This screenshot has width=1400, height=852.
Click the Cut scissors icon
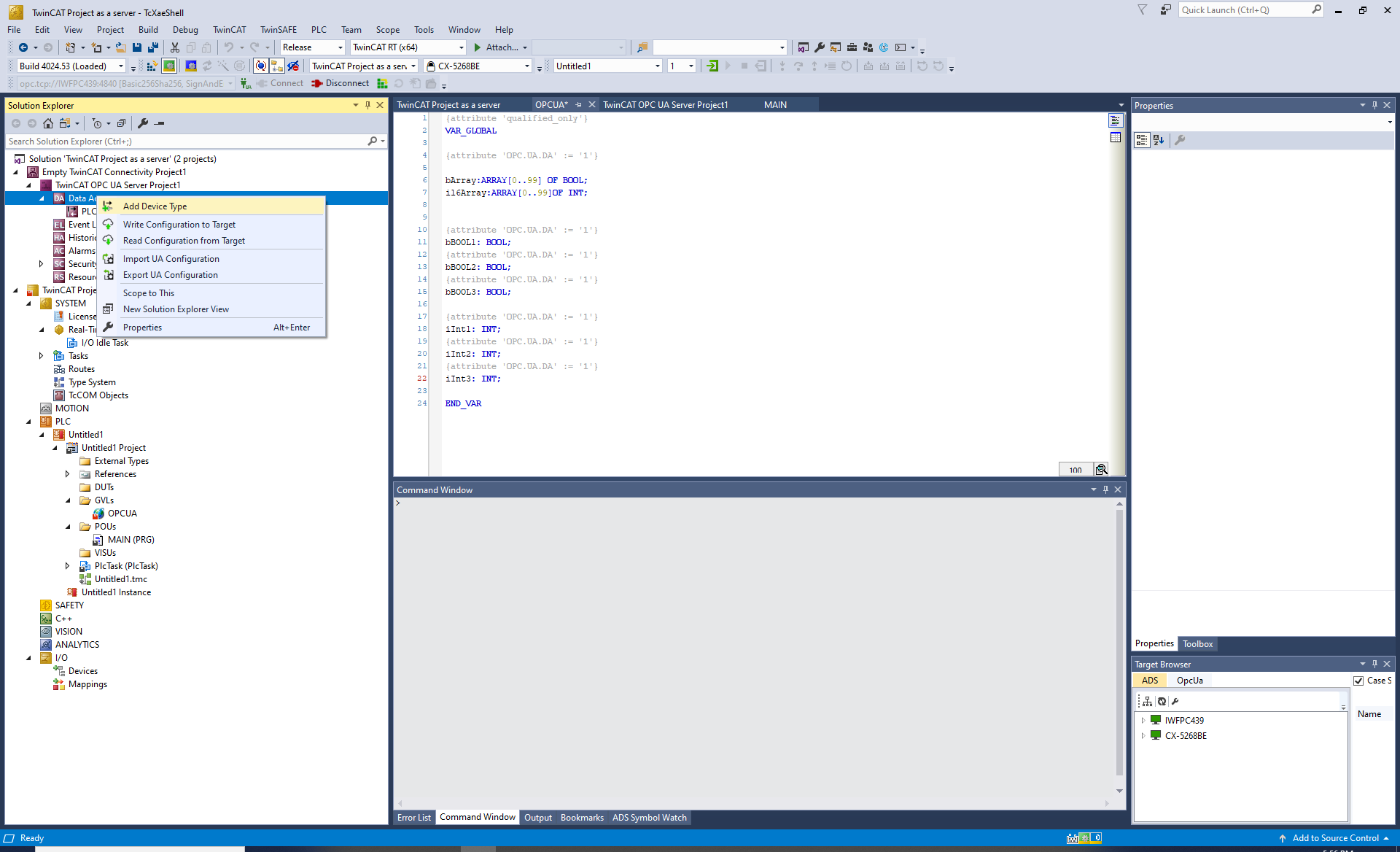175,47
